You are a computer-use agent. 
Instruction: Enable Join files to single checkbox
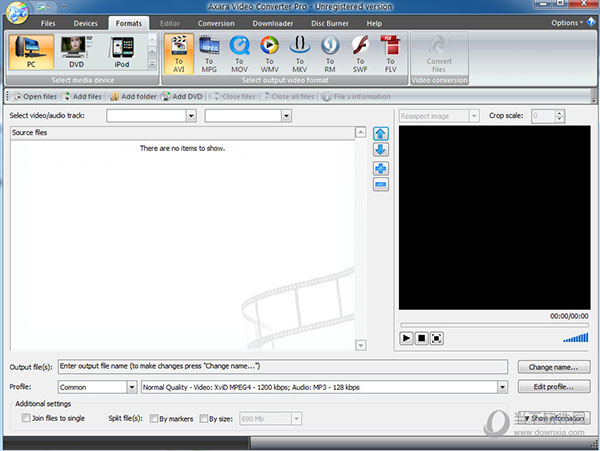point(26,418)
